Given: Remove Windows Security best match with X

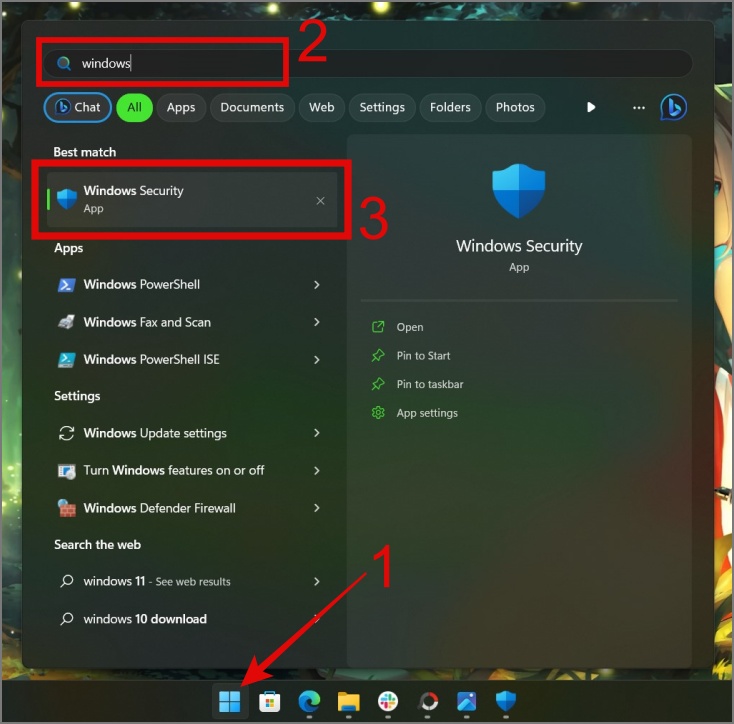Looking at the screenshot, I should pos(320,201).
